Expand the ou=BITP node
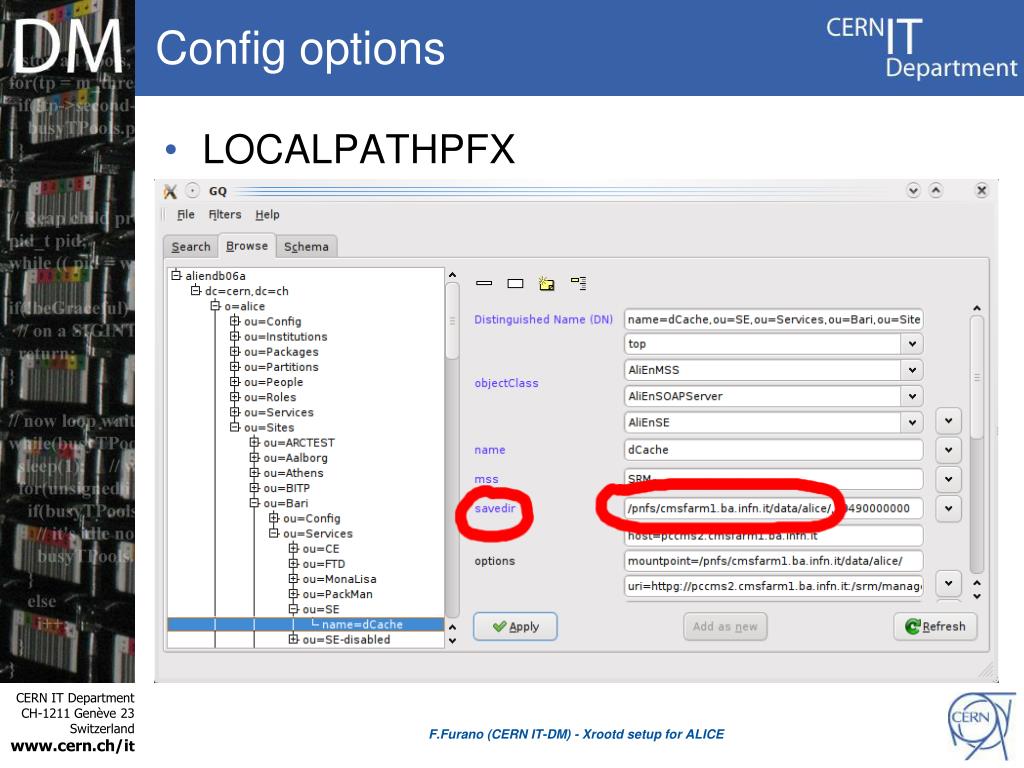This screenshot has height=768, width=1024. [x=254, y=487]
